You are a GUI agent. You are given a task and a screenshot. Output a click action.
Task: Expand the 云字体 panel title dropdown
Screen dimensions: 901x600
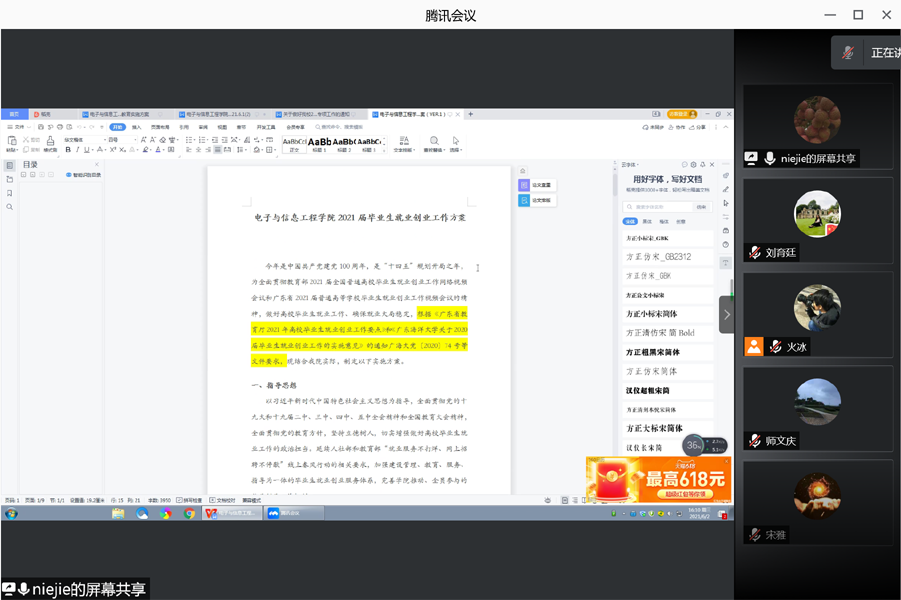pos(632,164)
